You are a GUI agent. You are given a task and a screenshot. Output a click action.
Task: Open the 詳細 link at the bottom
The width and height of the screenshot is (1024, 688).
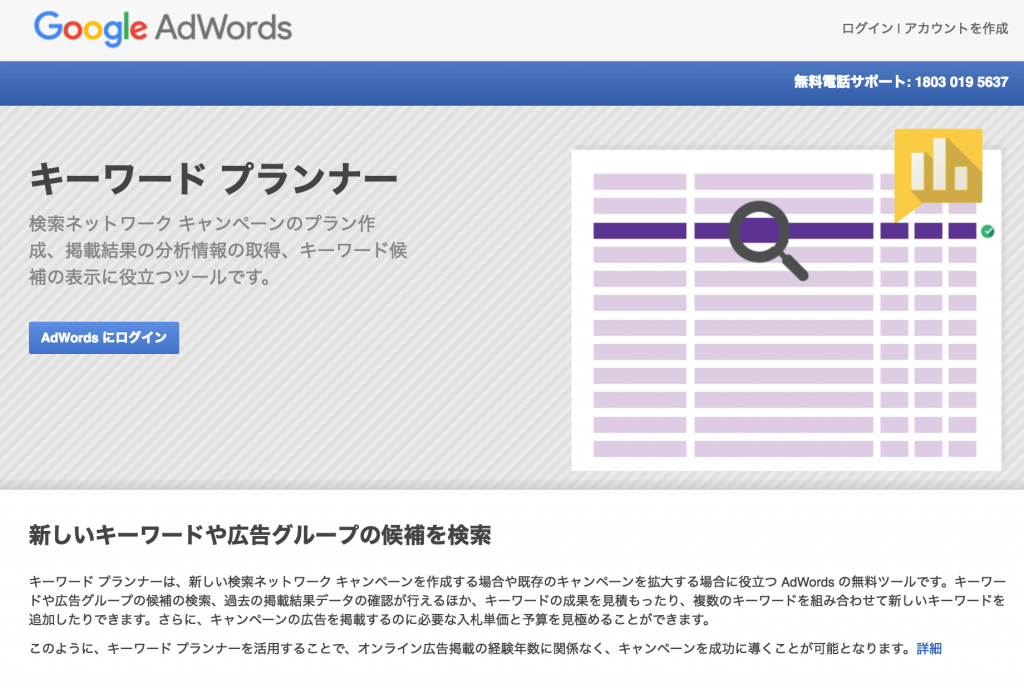(929, 647)
